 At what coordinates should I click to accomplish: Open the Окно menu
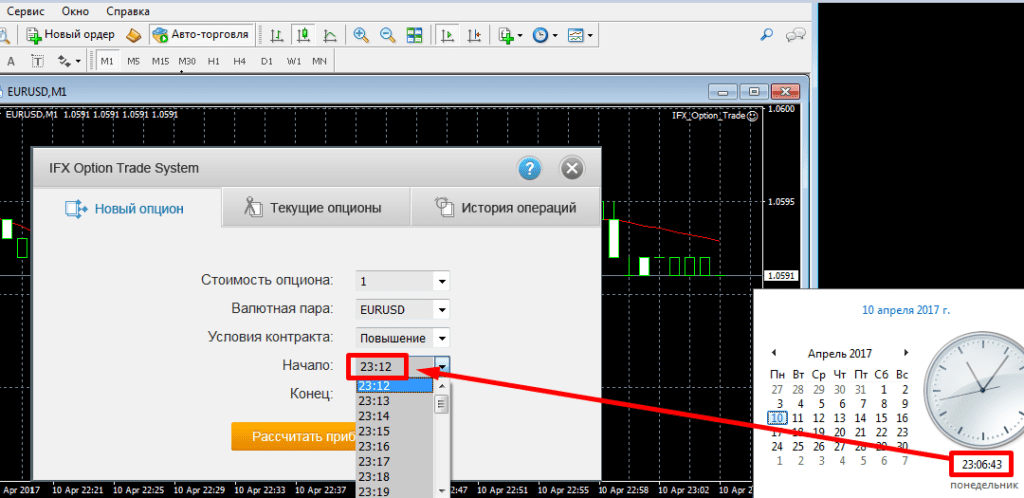(76, 11)
